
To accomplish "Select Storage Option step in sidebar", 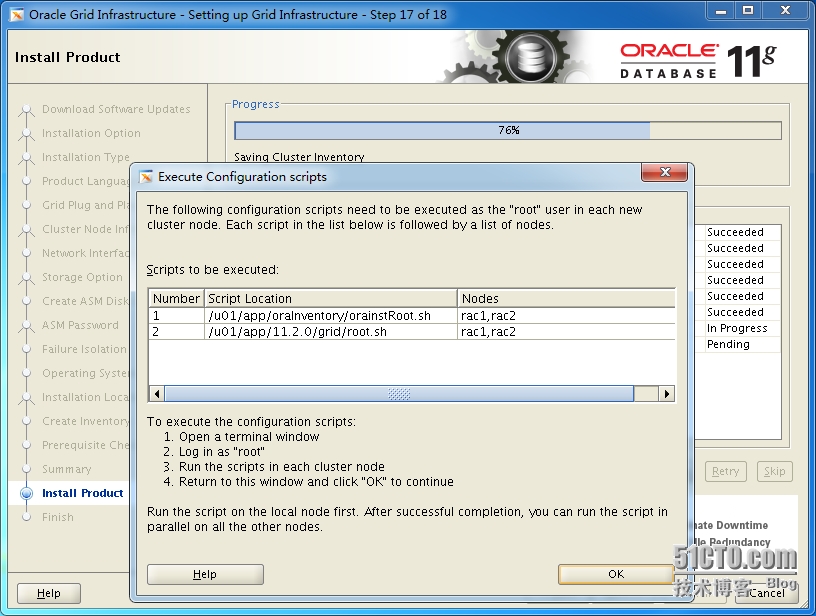I will pos(82,277).
